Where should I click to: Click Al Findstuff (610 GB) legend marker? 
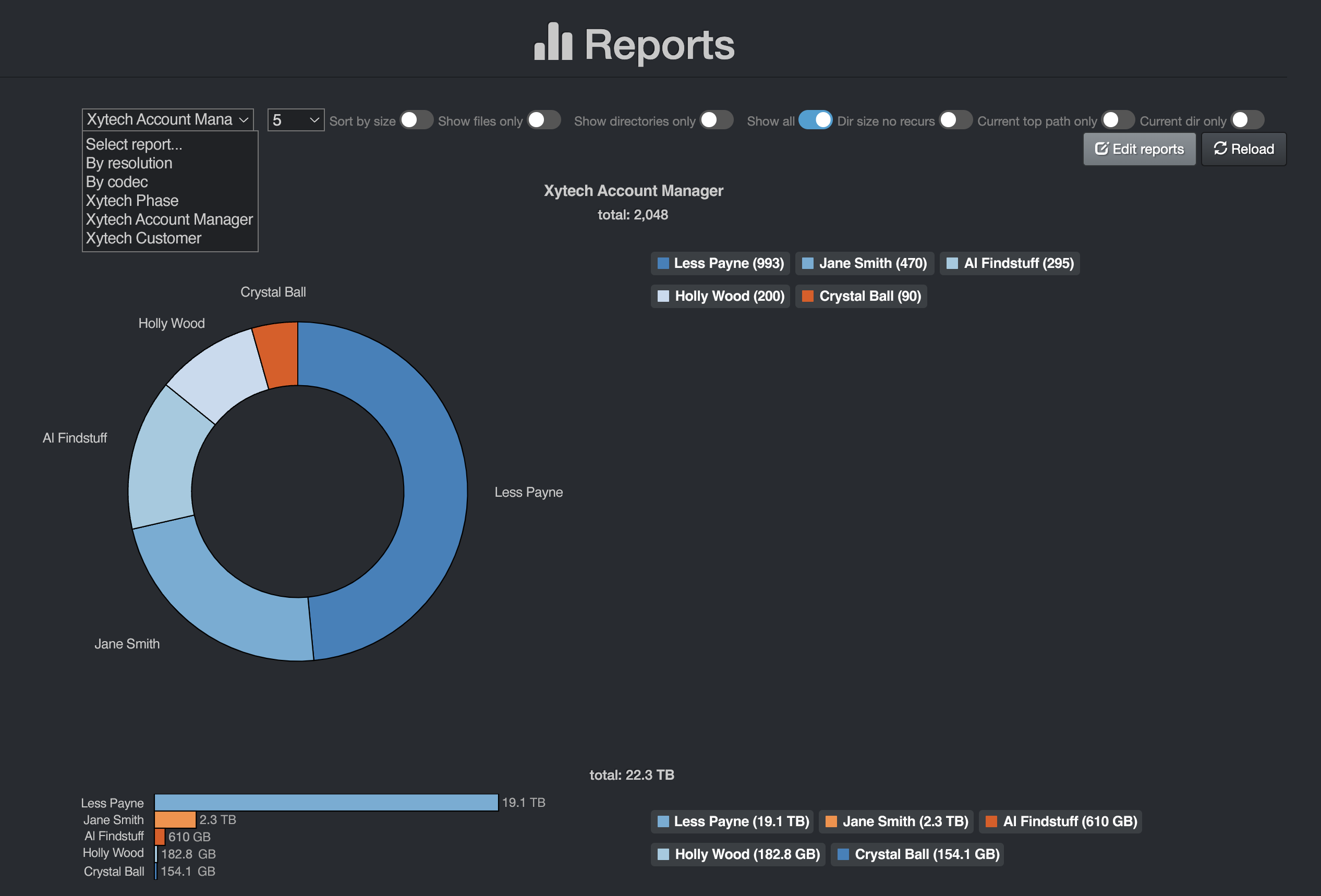click(x=991, y=821)
